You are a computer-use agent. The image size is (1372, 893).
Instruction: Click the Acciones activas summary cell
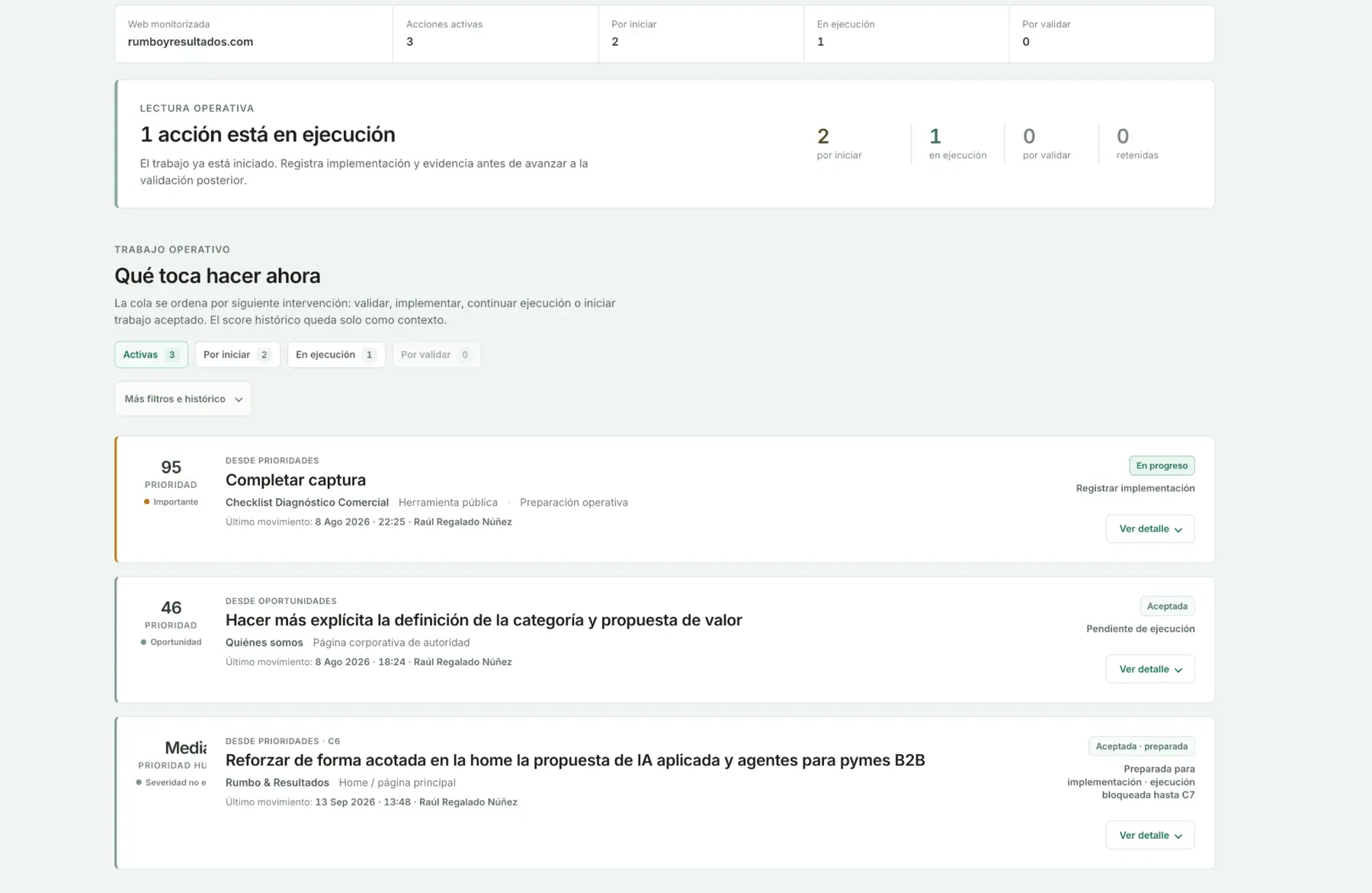[x=495, y=34]
